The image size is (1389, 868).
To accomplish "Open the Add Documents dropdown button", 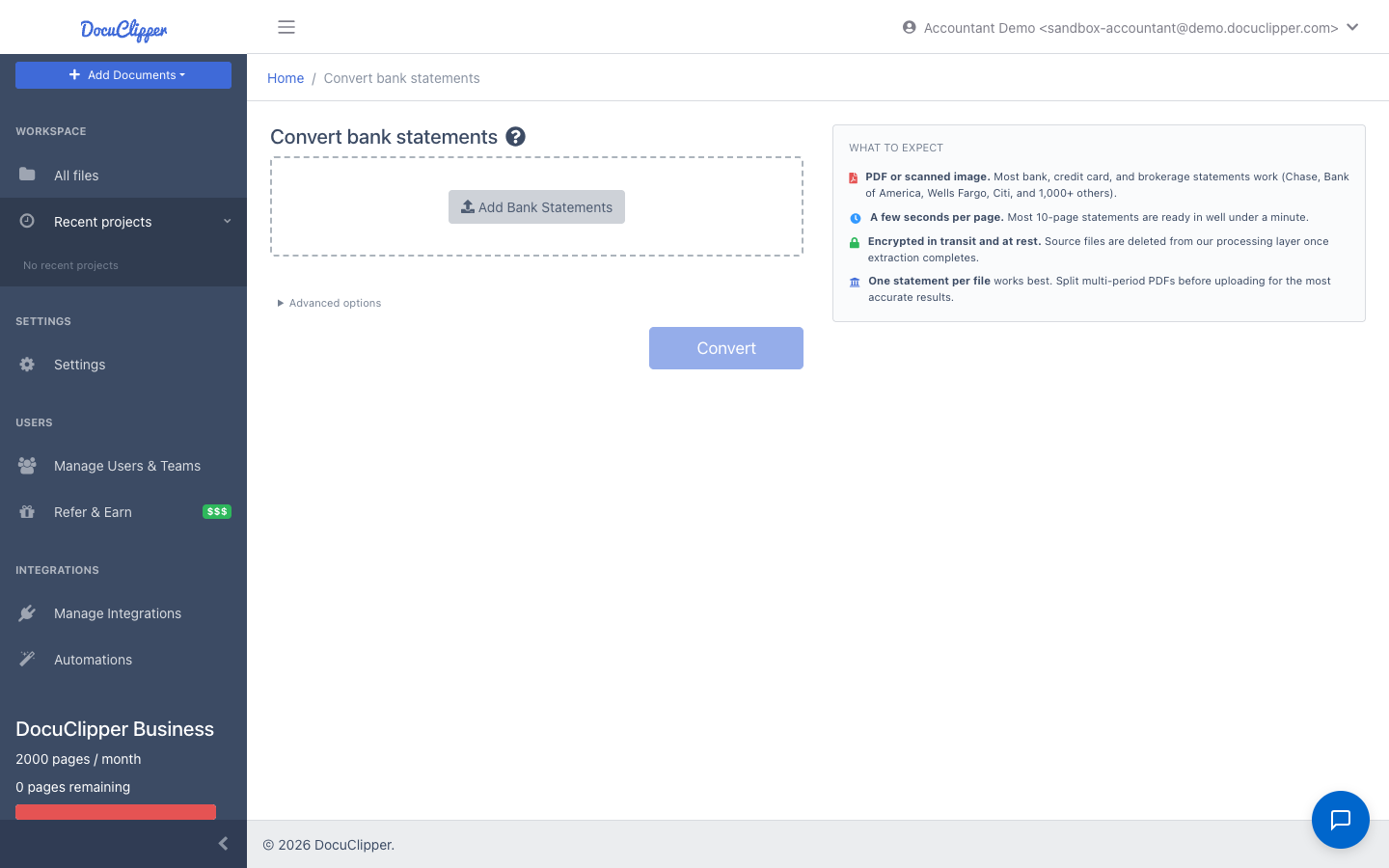I will click(x=123, y=75).
